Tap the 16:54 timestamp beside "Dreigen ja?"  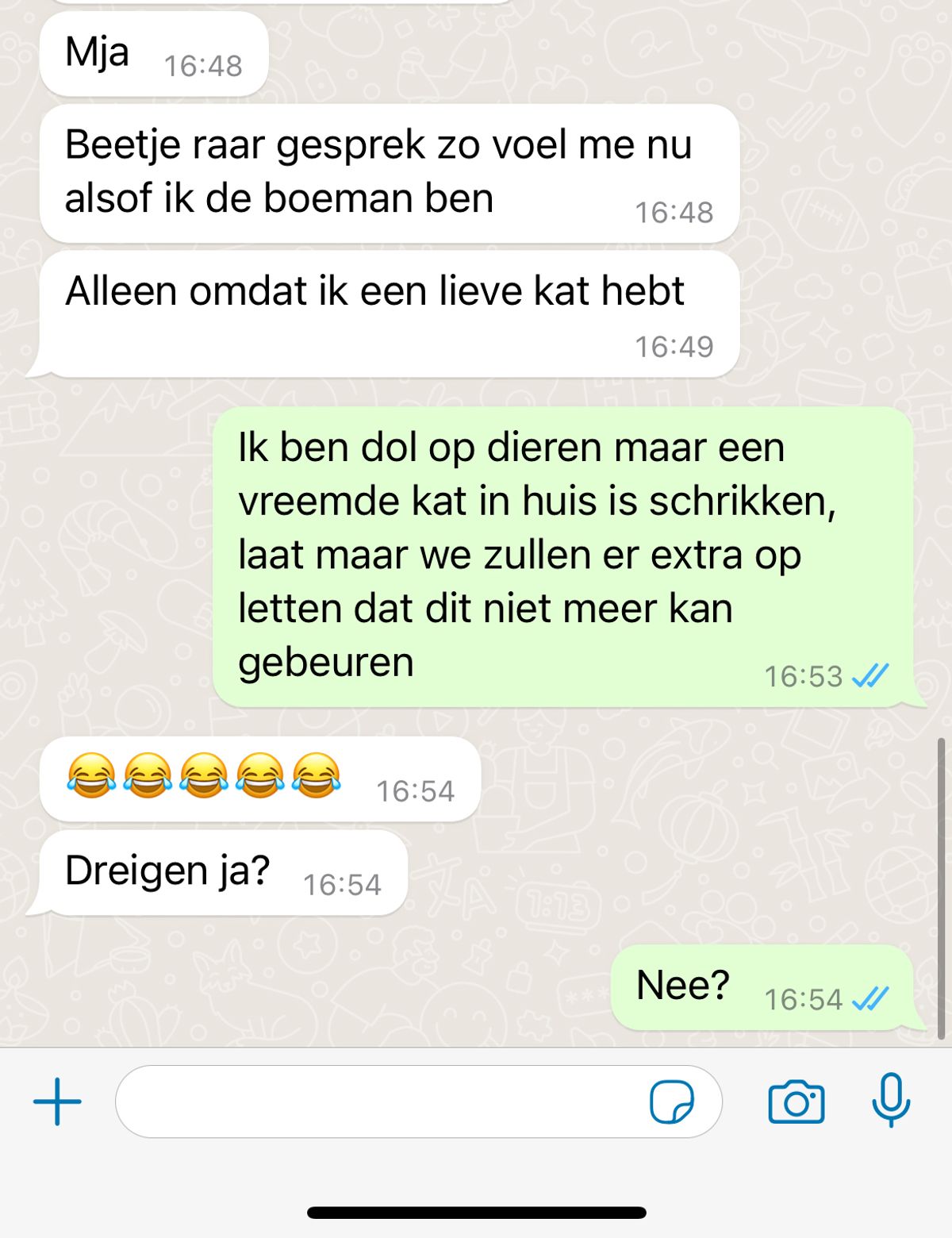coord(343,884)
